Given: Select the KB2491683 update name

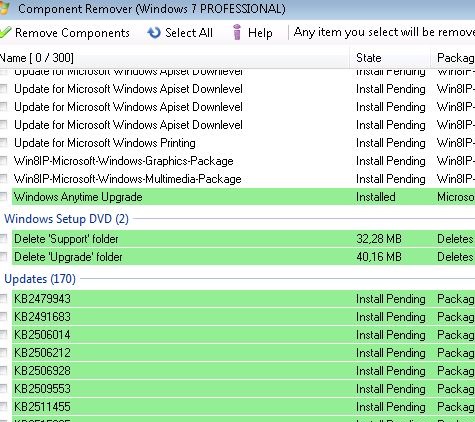Looking at the screenshot, I should point(42,317).
